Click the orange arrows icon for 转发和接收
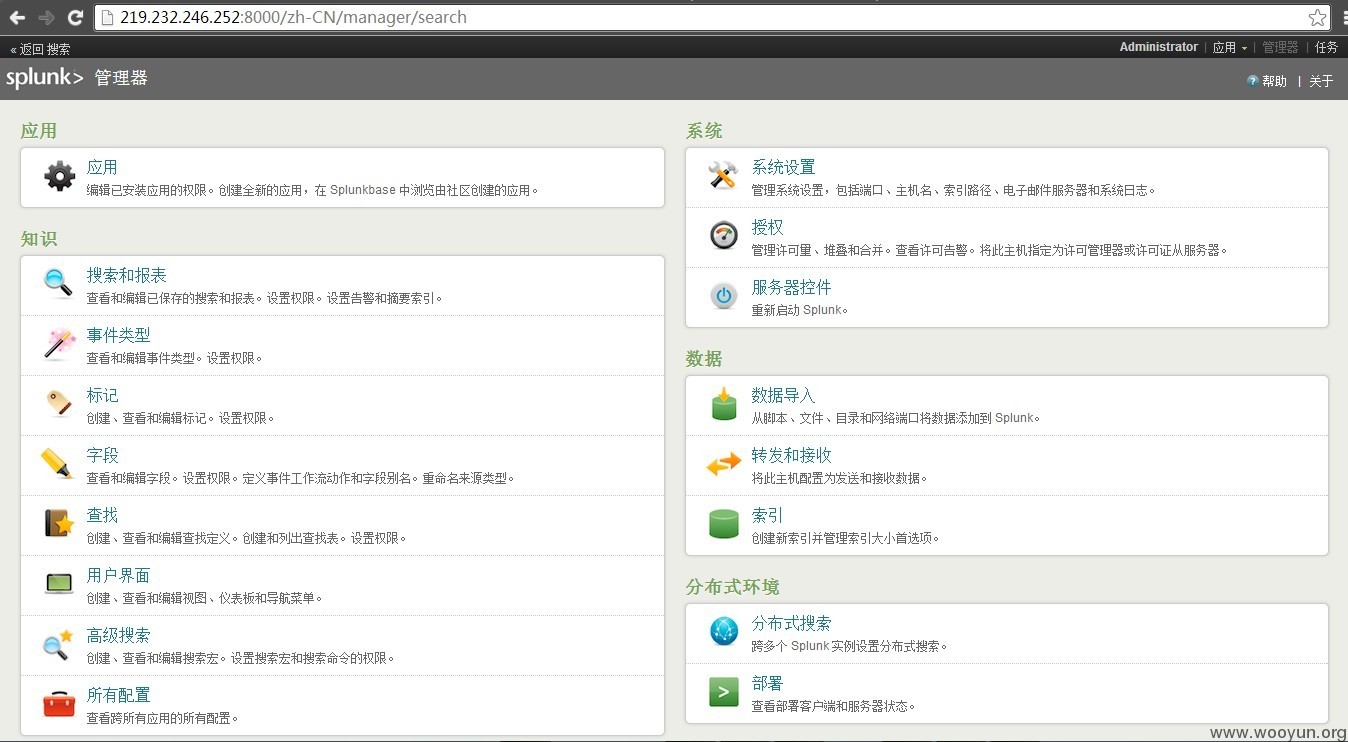1348x742 pixels. click(723, 465)
